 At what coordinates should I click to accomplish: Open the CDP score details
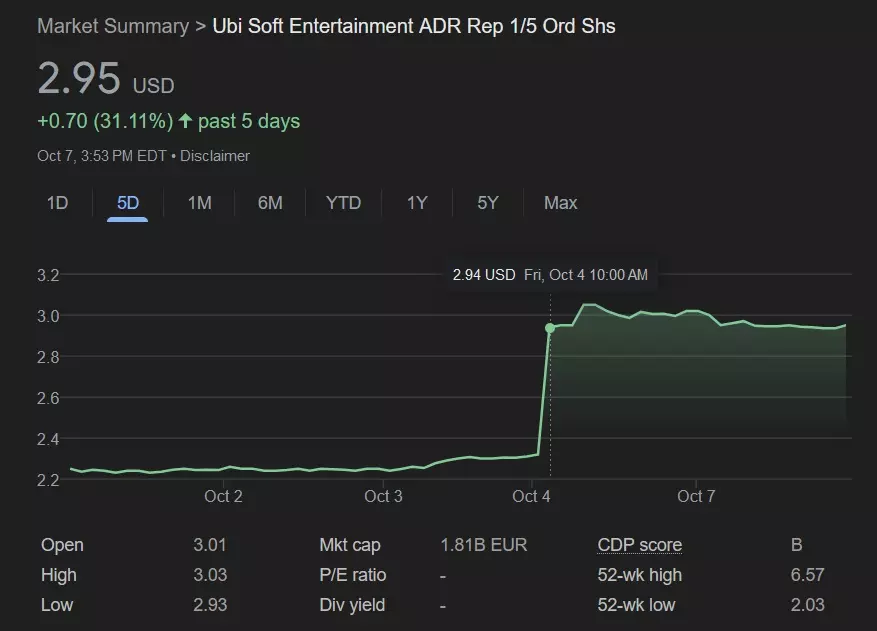pyautogui.click(x=640, y=545)
